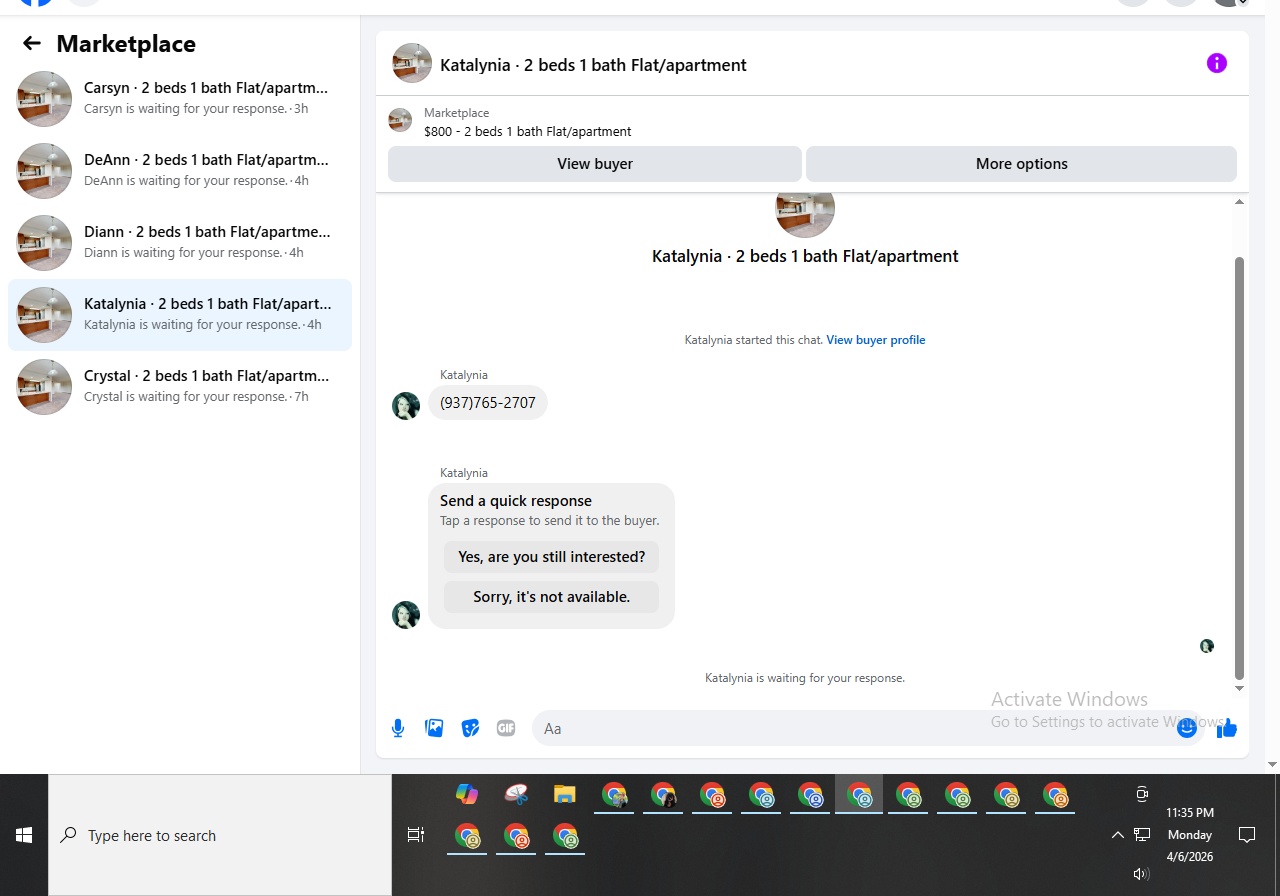The image size is (1280, 896).
Task: Show hidden system tray icons
Action: coord(1118,834)
